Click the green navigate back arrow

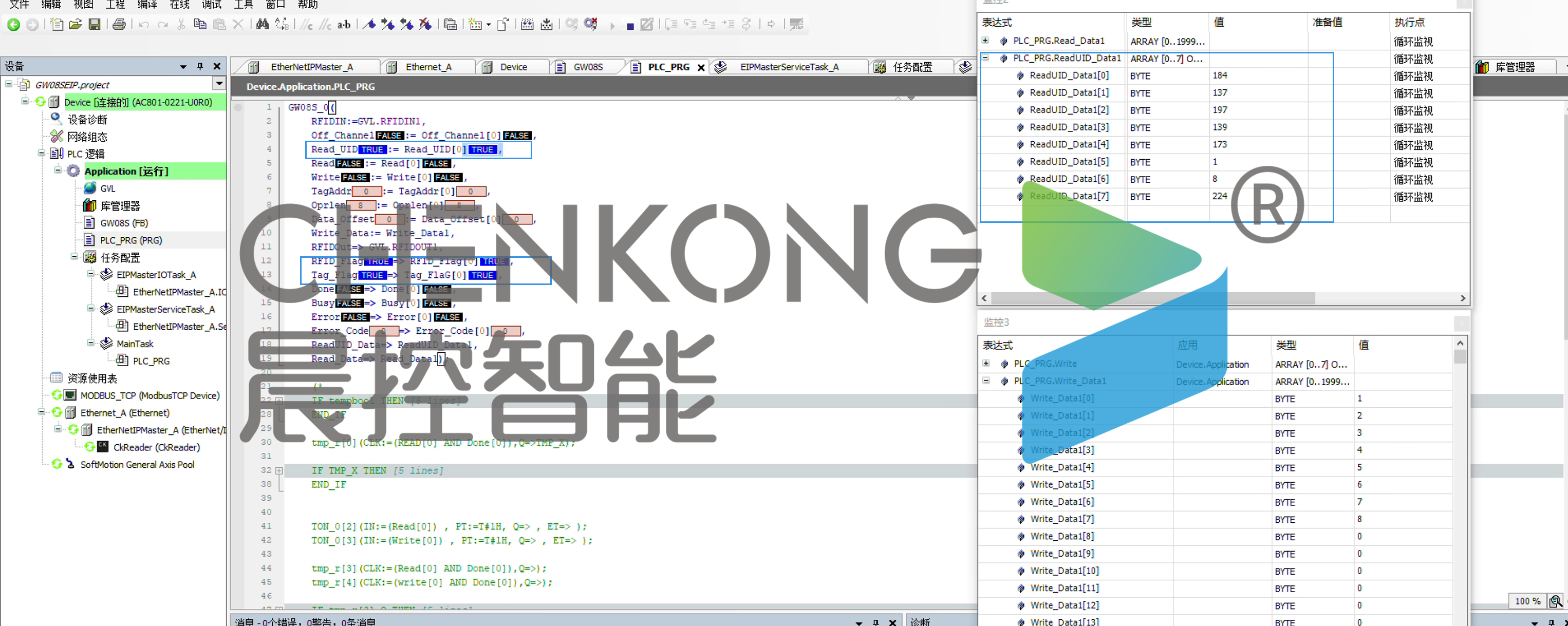[13, 24]
